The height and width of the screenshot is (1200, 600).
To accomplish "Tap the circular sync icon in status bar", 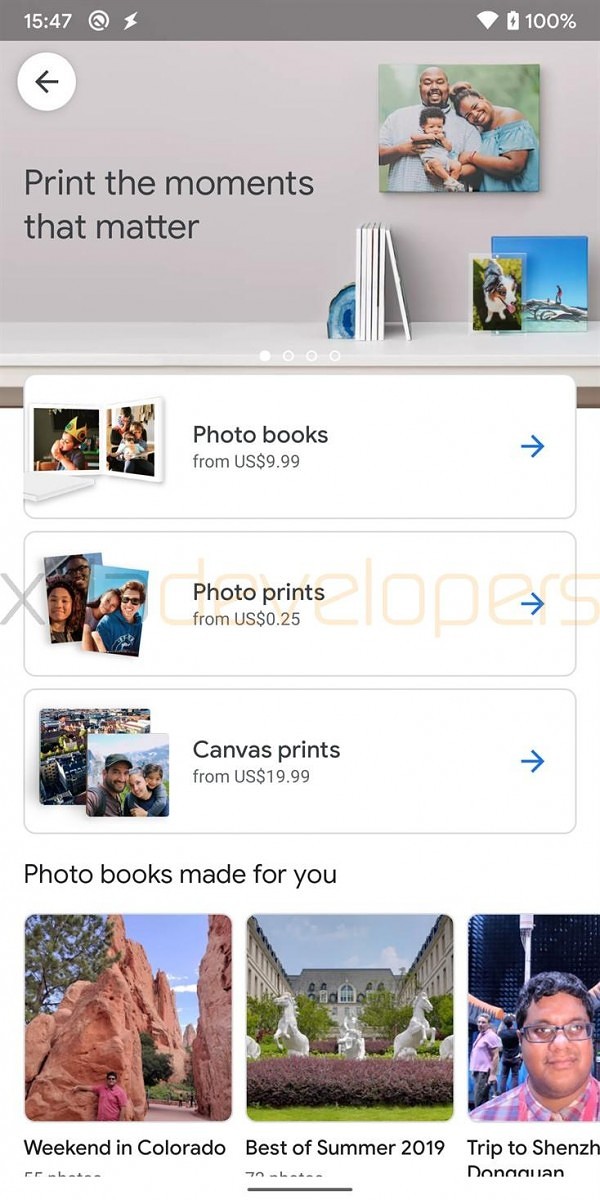I will (x=98, y=20).
